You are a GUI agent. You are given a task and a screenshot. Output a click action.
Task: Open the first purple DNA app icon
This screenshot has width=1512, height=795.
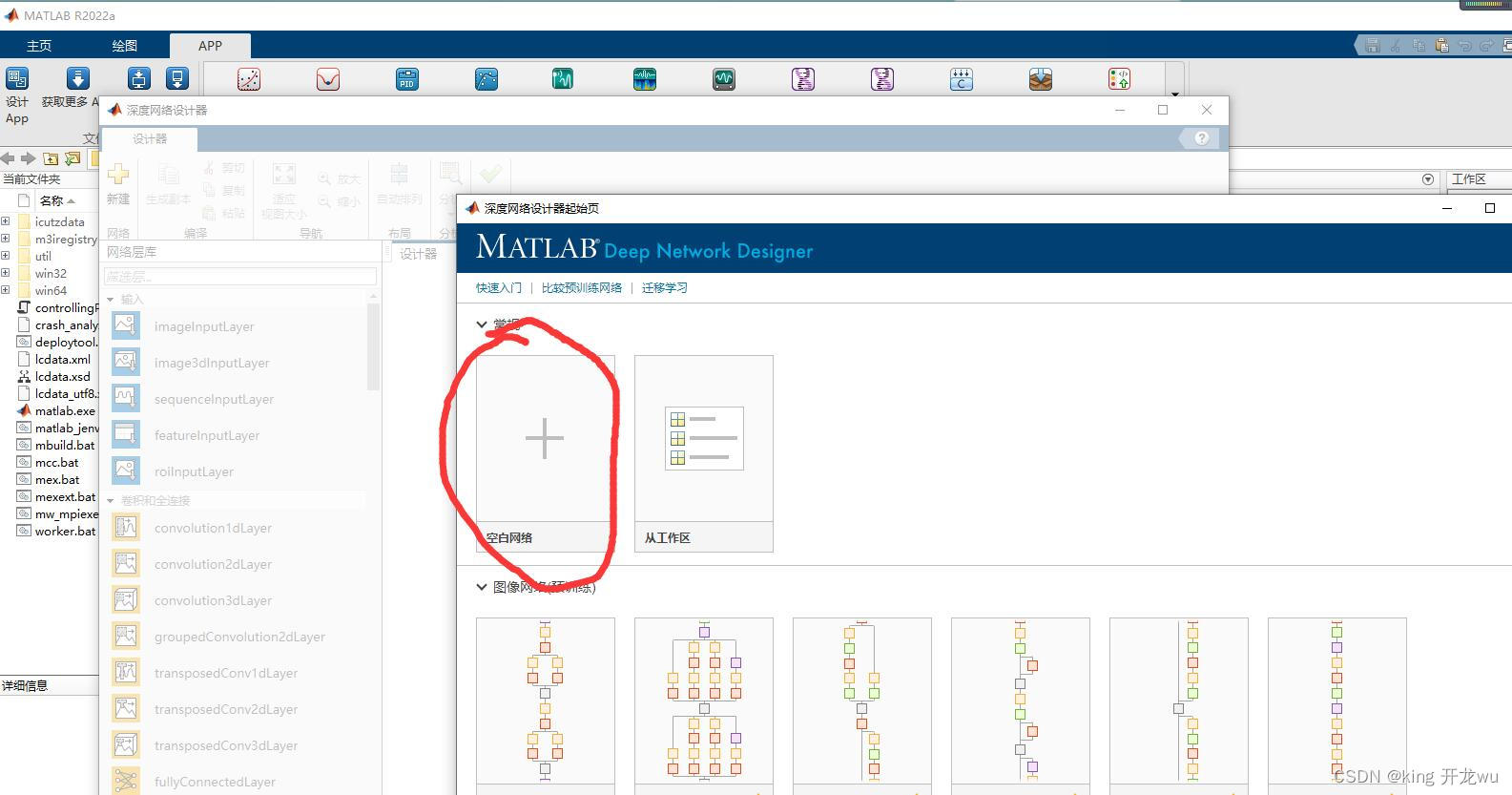[x=803, y=80]
